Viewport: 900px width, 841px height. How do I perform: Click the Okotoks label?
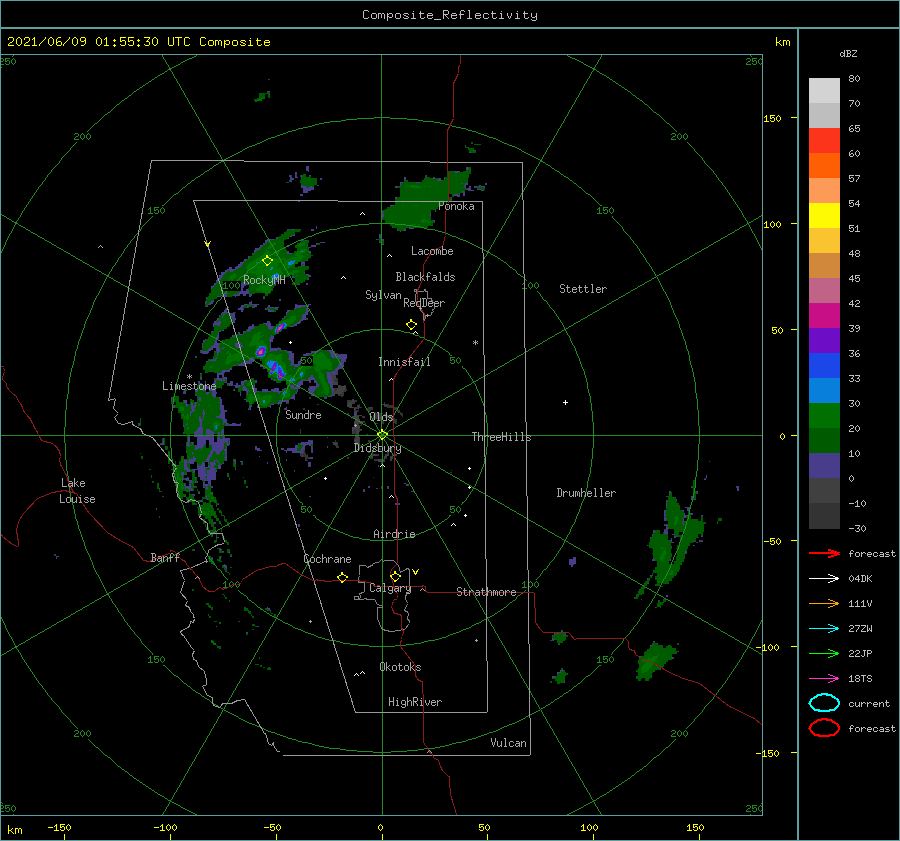pos(400,667)
